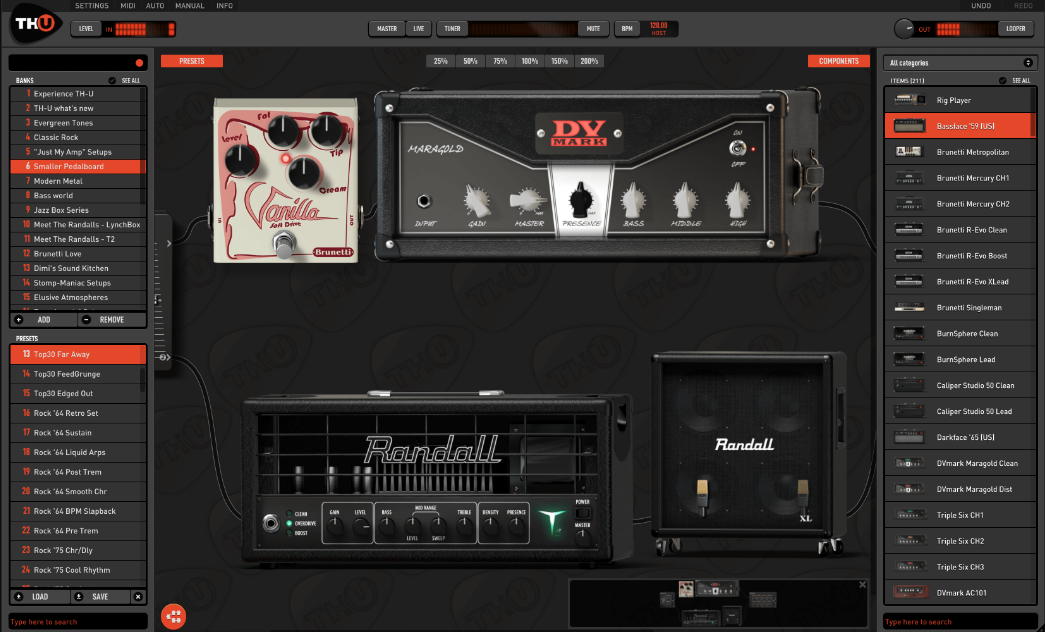This screenshot has width=1045, height=632.
Task: Click the minus icon to REMOVE a bank
Action: 87,319
